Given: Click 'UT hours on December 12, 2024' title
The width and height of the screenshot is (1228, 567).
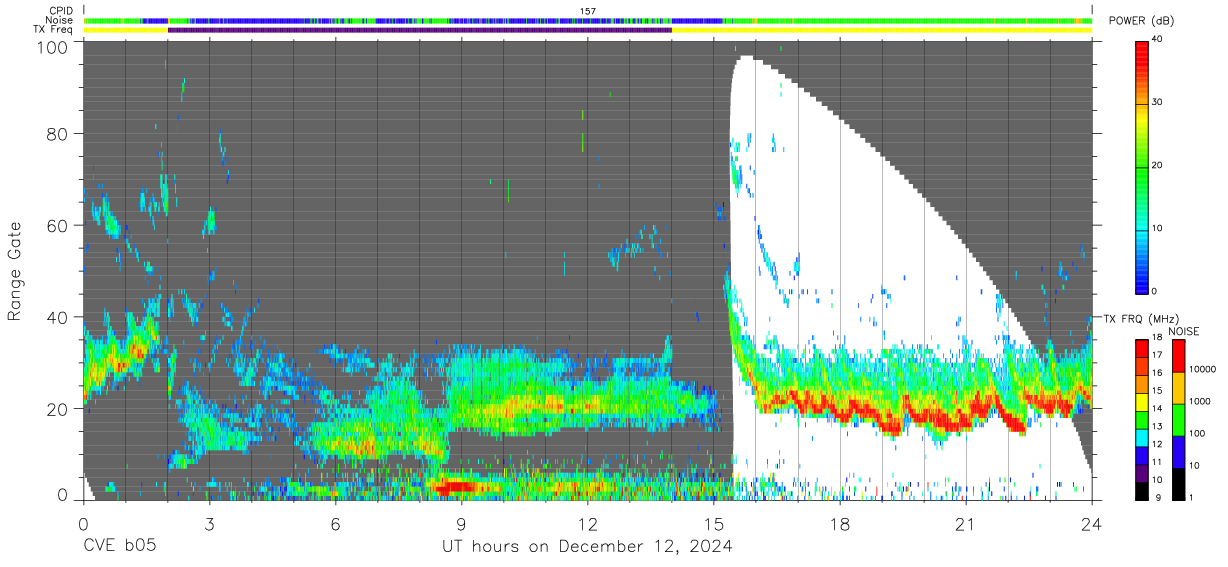Looking at the screenshot, I should pos(587,547).
